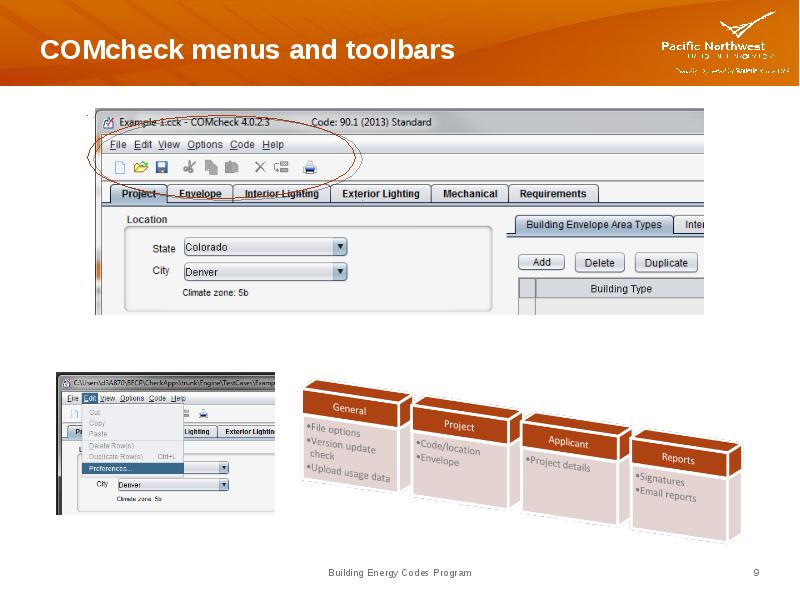This screenshot has height=600, width=800.
Task: Open the Code menu in the large COMcheck window
Action: 242,145
